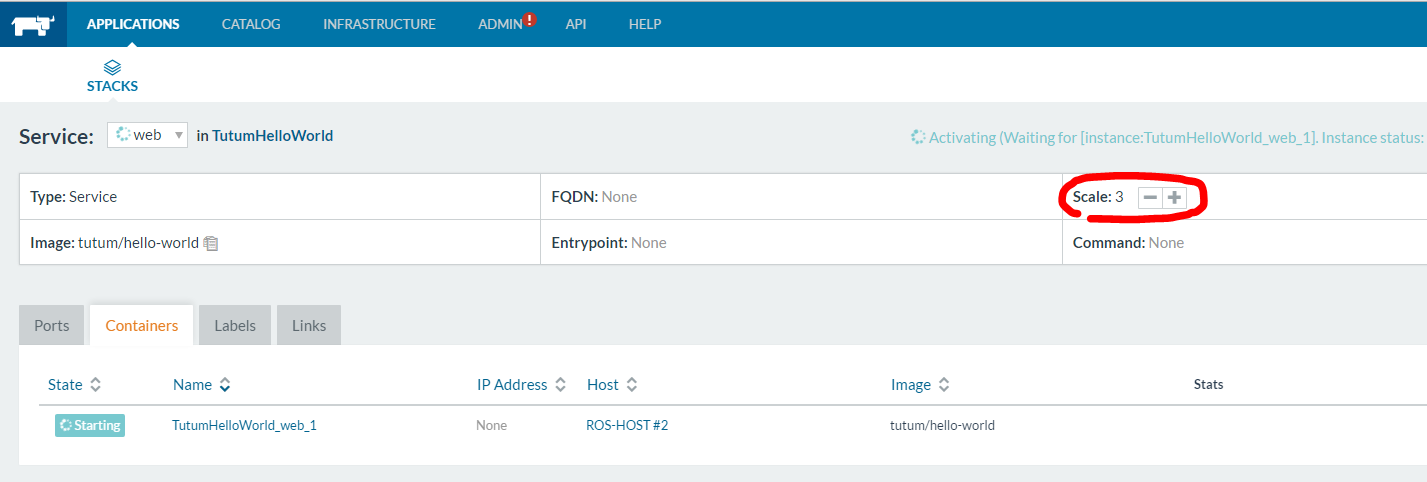Increase scale with the plus button
The height and width of the screenshot is (482, 1427).
pos(1174,198)
